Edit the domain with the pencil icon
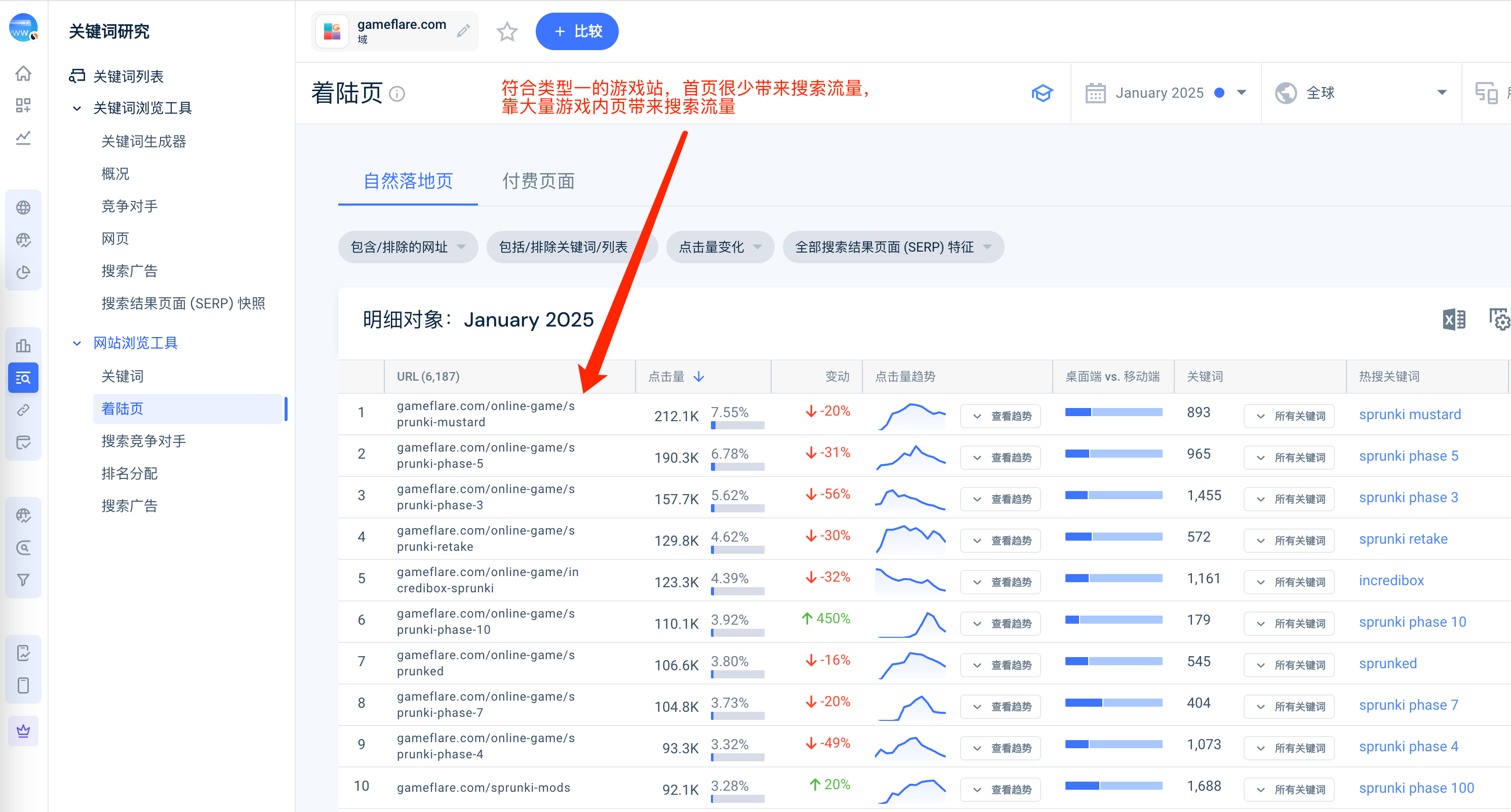Screen dimensions: 1511x812 pos(463,31)
